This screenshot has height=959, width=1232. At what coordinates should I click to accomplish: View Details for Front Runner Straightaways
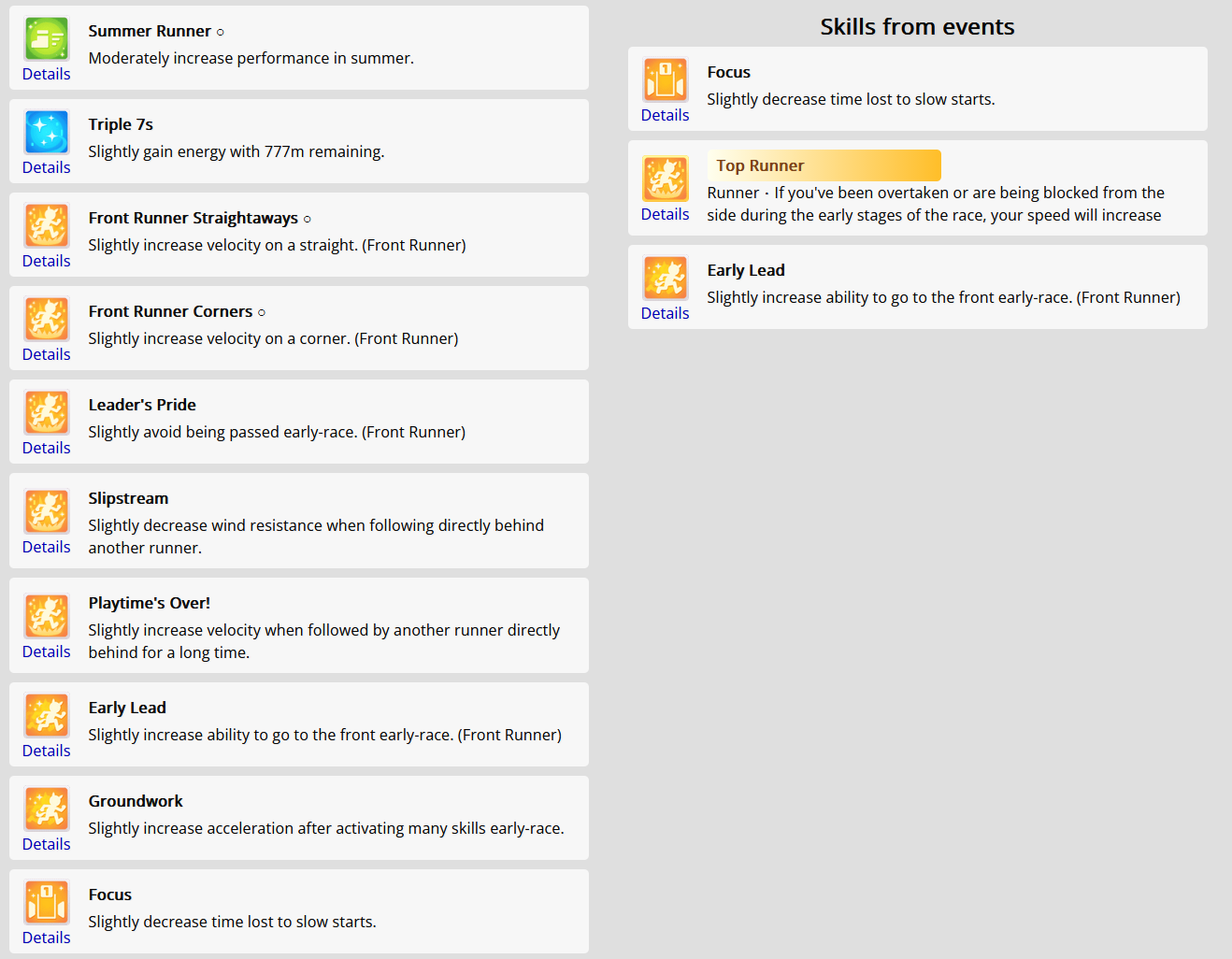tap(47, 261)
